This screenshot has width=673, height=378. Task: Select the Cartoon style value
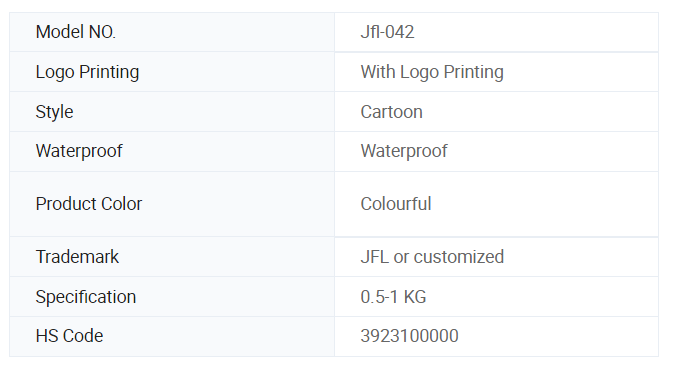click(x=391, y=112)
